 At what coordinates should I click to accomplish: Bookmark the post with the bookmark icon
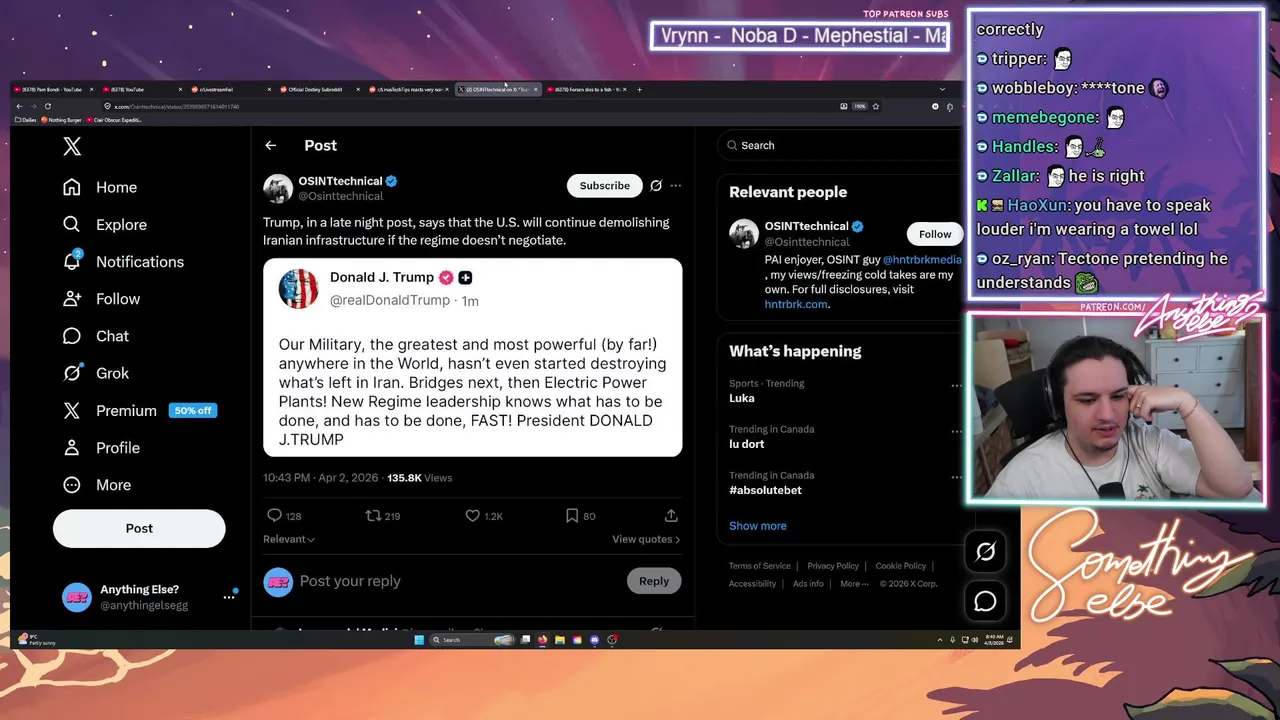pos(571,515)
